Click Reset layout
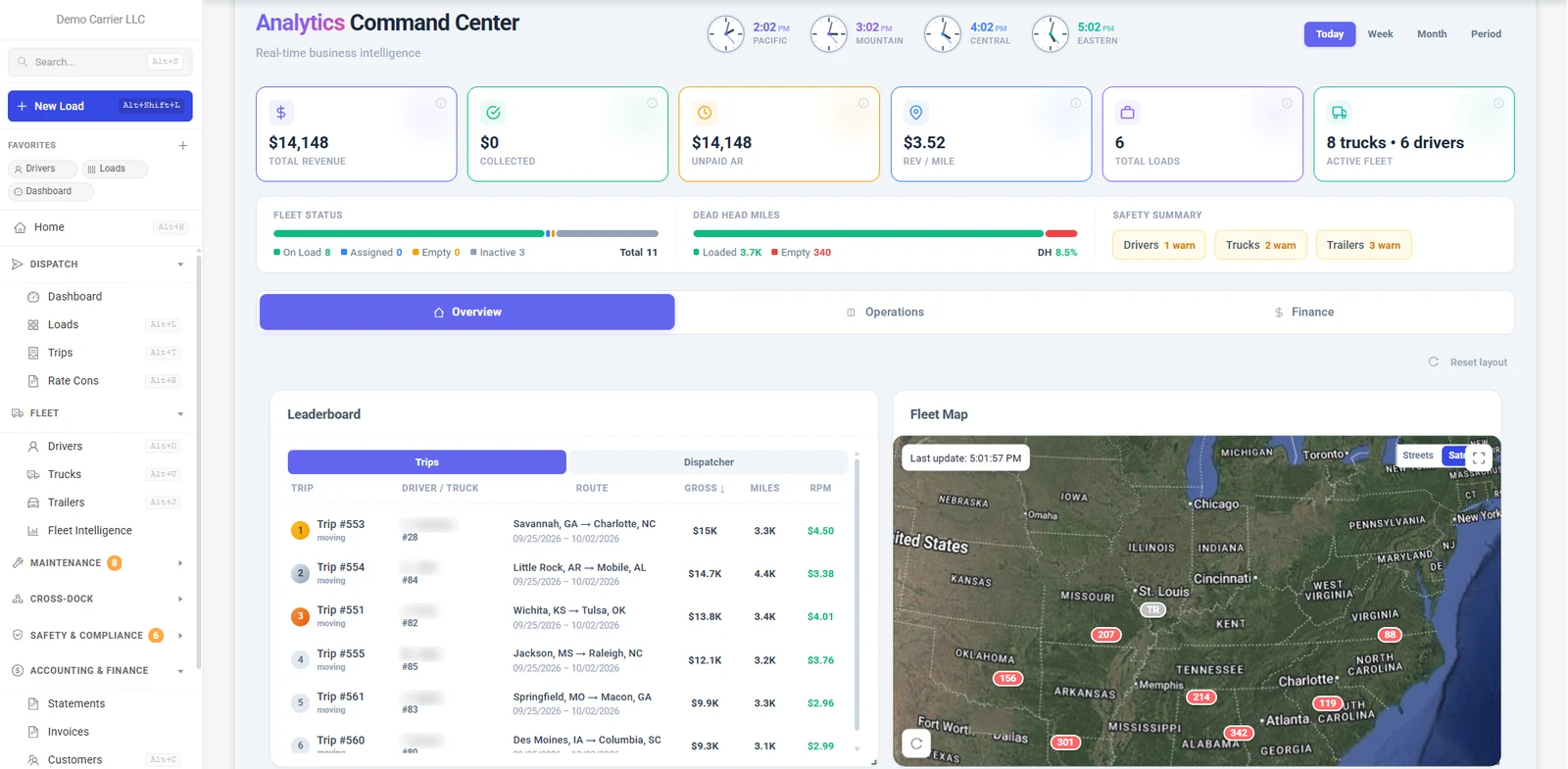The height and width of the screenshot is (769, 1568). click(x=1468, y=362)
